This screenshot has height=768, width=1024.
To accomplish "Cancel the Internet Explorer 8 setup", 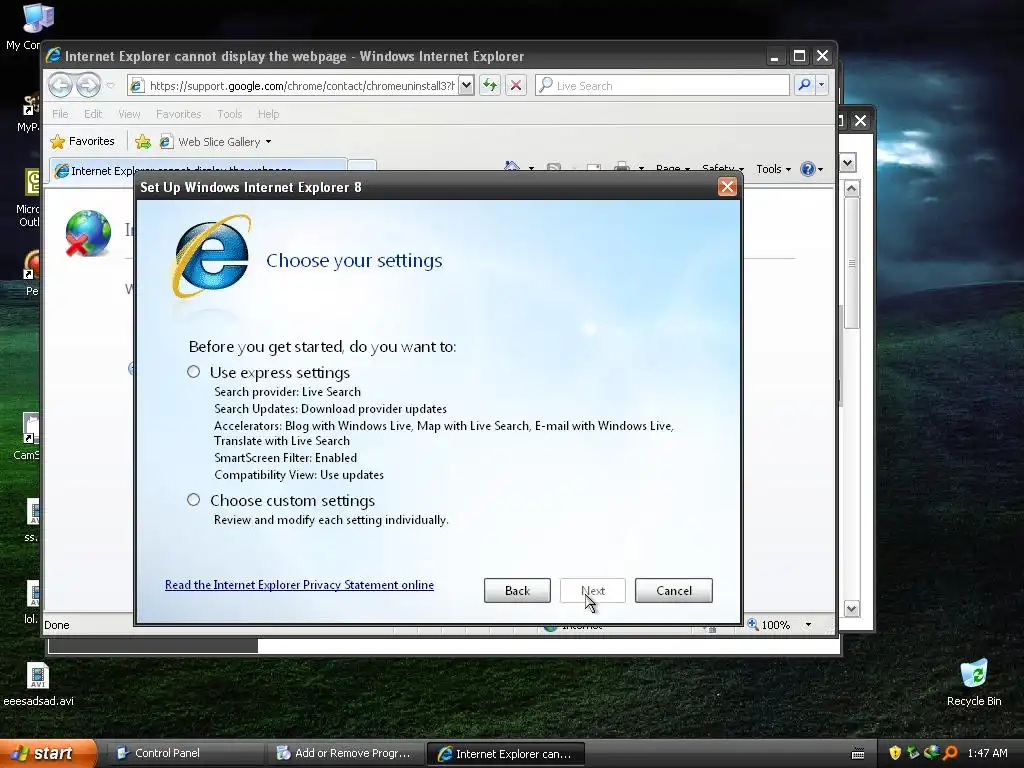I will point(673,590).
